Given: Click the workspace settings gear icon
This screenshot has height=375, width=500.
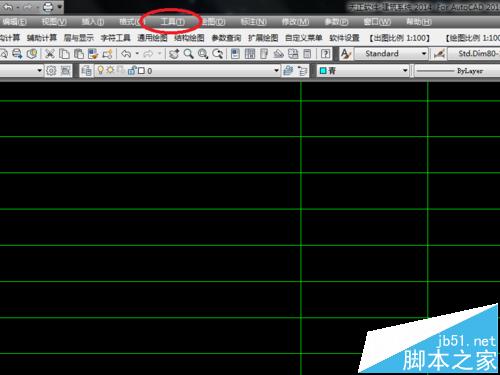Looking at the screenshot, I should [x=51, y=71].
